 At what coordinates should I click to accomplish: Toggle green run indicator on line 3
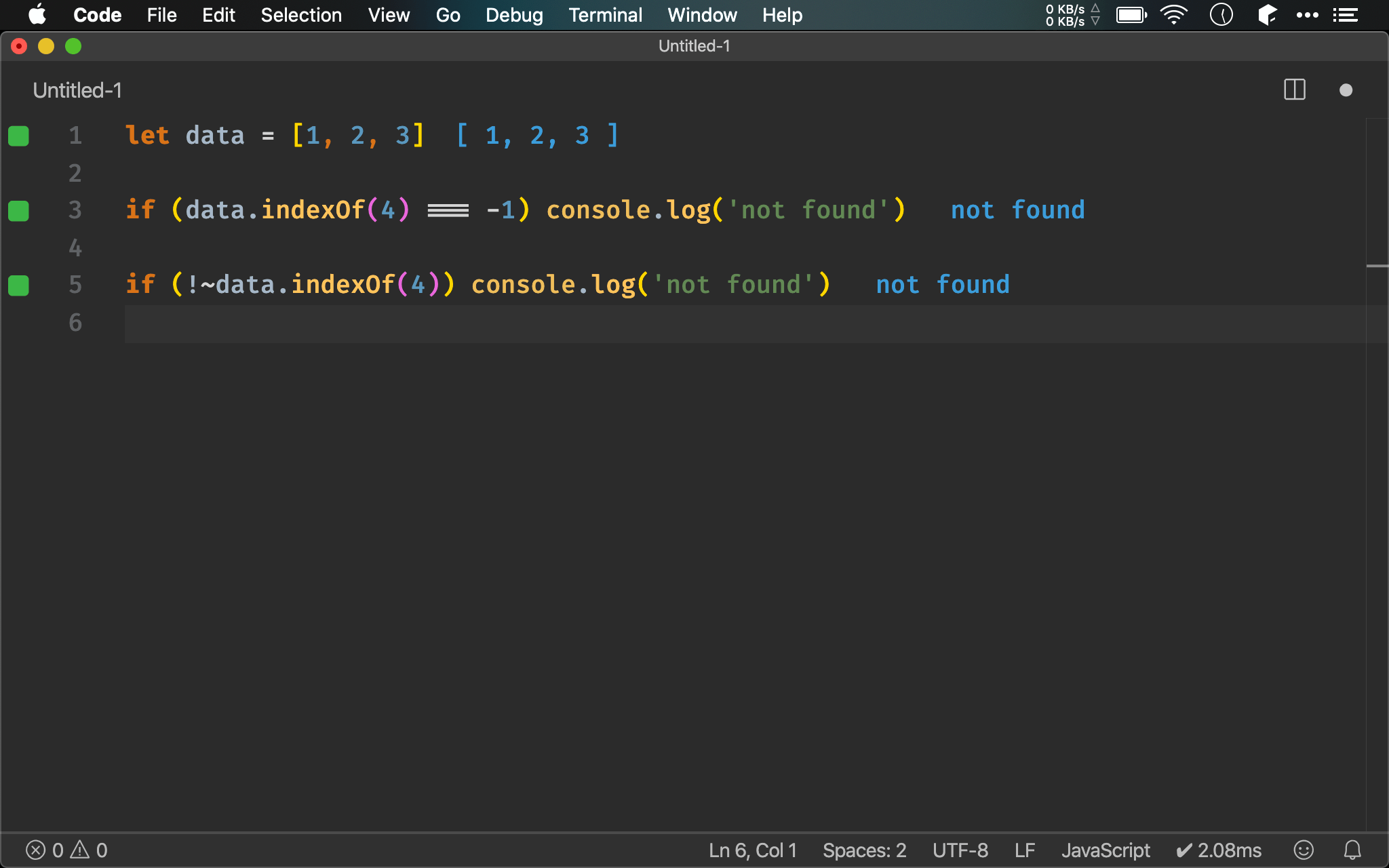point(18,210)
